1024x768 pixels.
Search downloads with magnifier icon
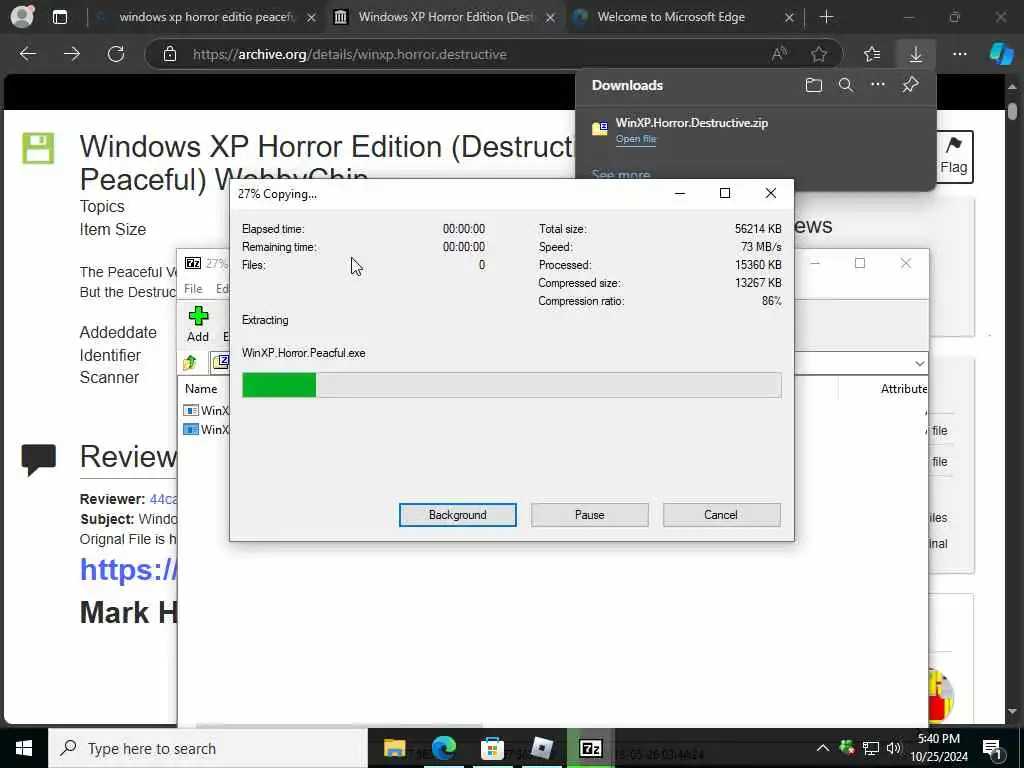(x=846, y=85)
